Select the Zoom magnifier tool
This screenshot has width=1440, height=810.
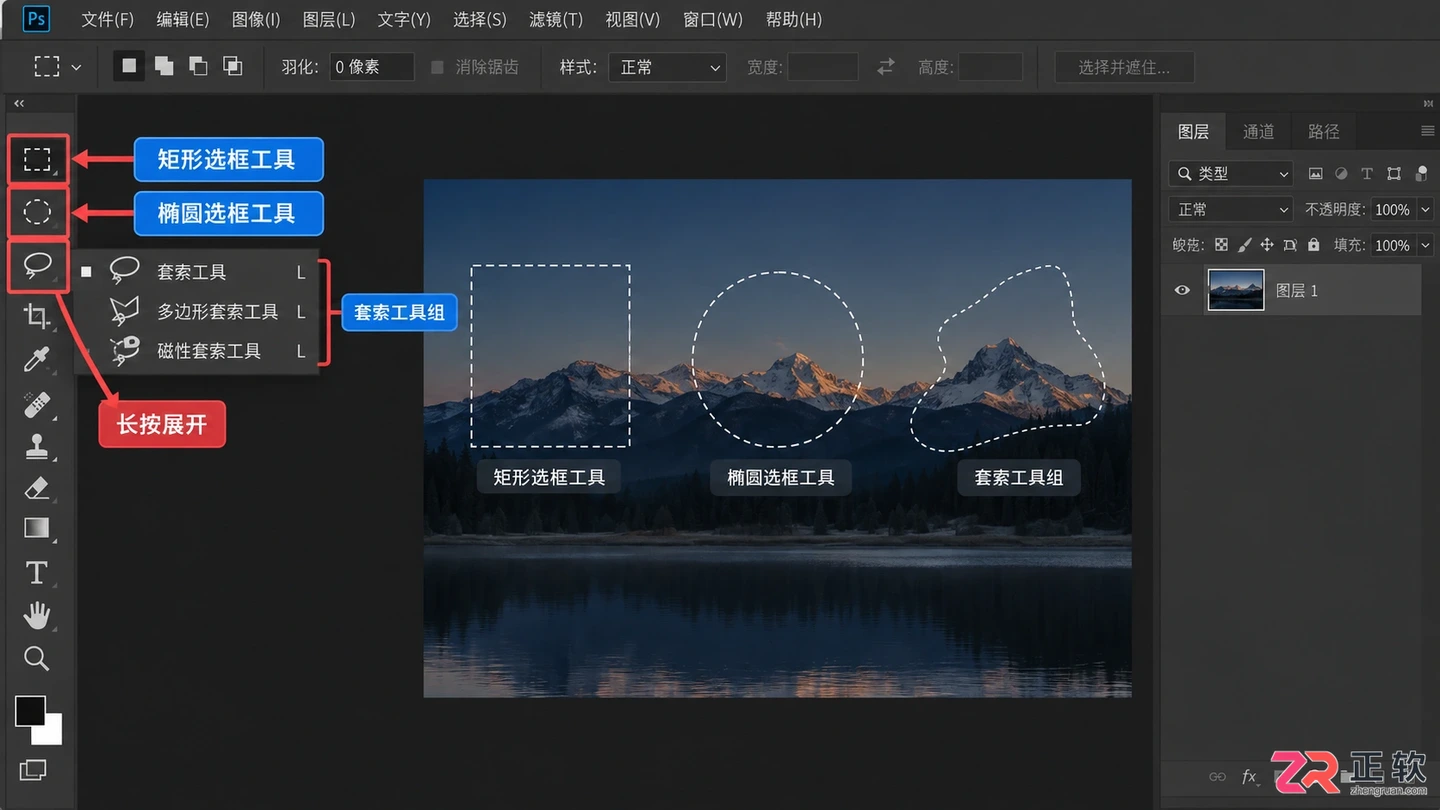[x=37, y=657]
